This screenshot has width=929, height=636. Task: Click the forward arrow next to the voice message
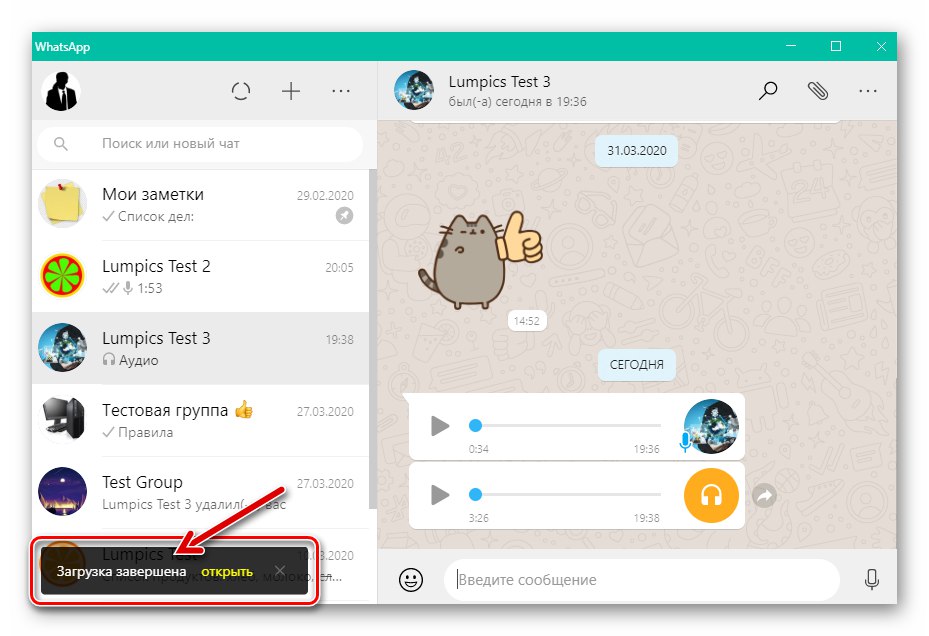click(765, 495)
